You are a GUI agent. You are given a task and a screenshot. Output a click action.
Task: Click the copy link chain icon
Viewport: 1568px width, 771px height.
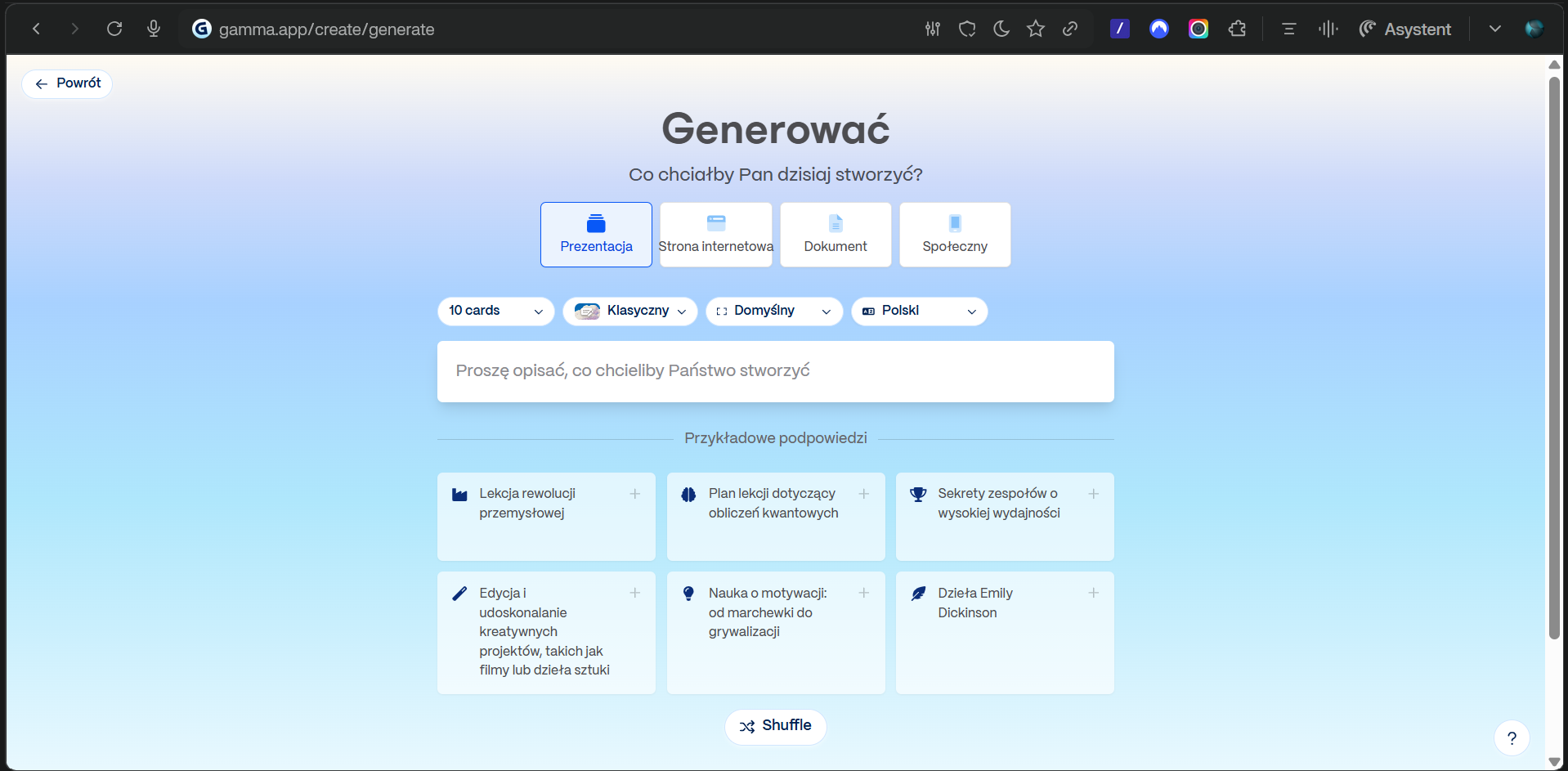pyautogui.click(x=1070, y=29)
